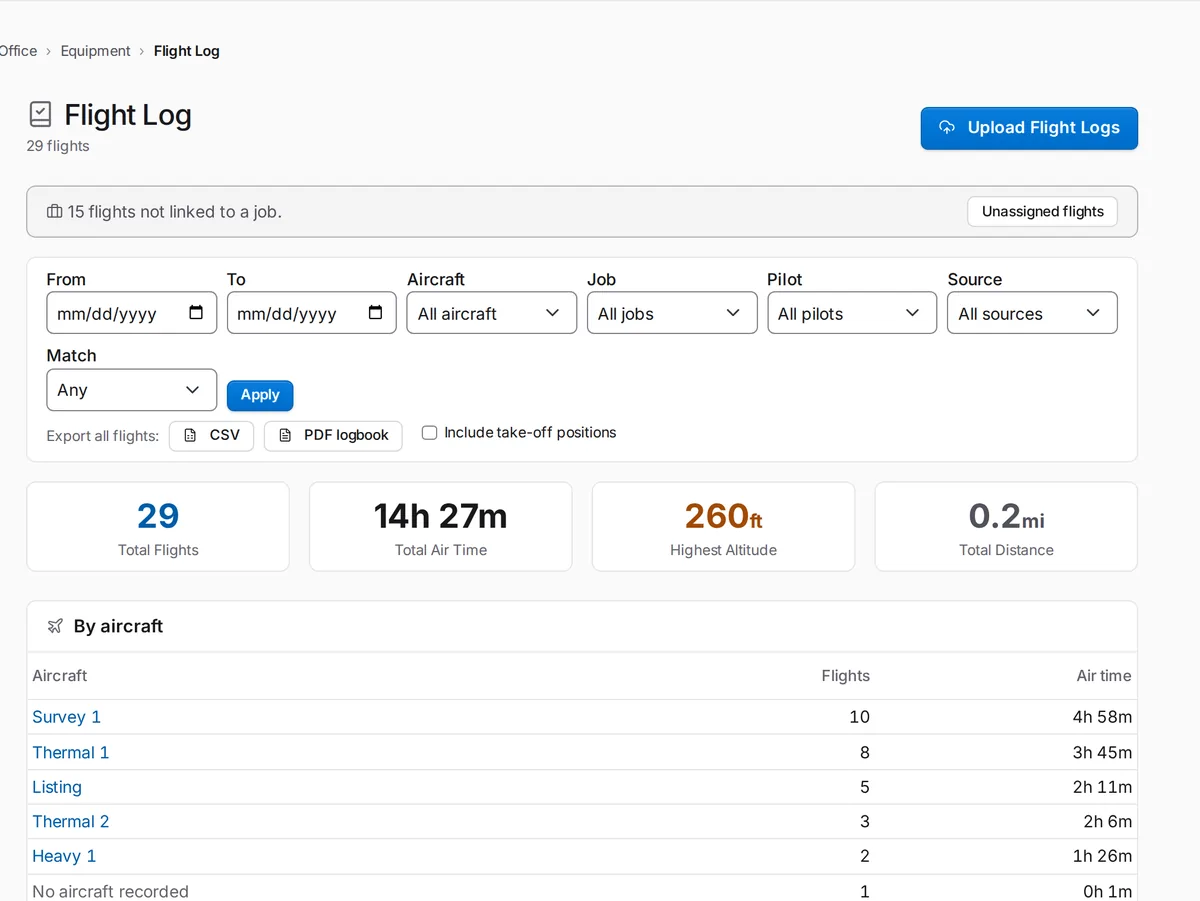Click the 14h 27m Total Air Time card
The height and width of the screenshot is (901, 1200).
coord(441,527)
